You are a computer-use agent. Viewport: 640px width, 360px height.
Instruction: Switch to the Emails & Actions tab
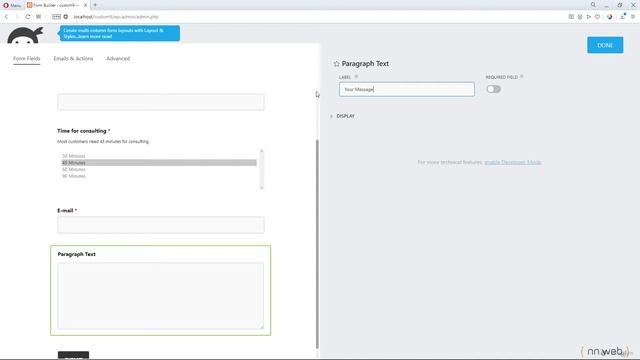pyautogui.click(x=73, y=58)
